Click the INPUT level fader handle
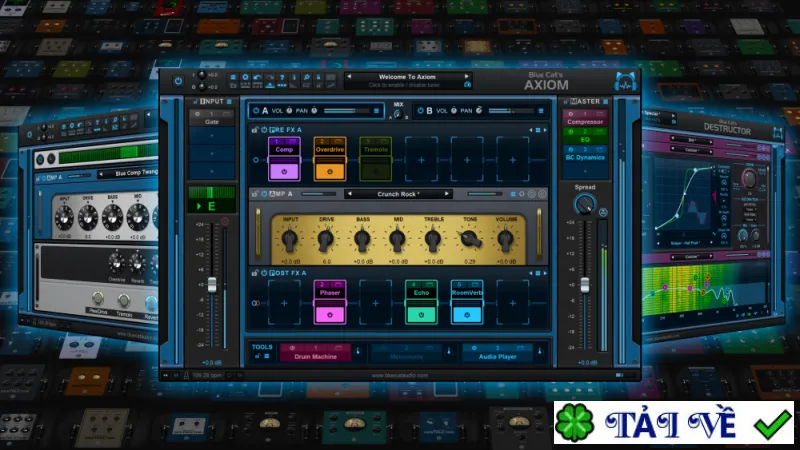 pyautogui.click(x=212, y=285)
